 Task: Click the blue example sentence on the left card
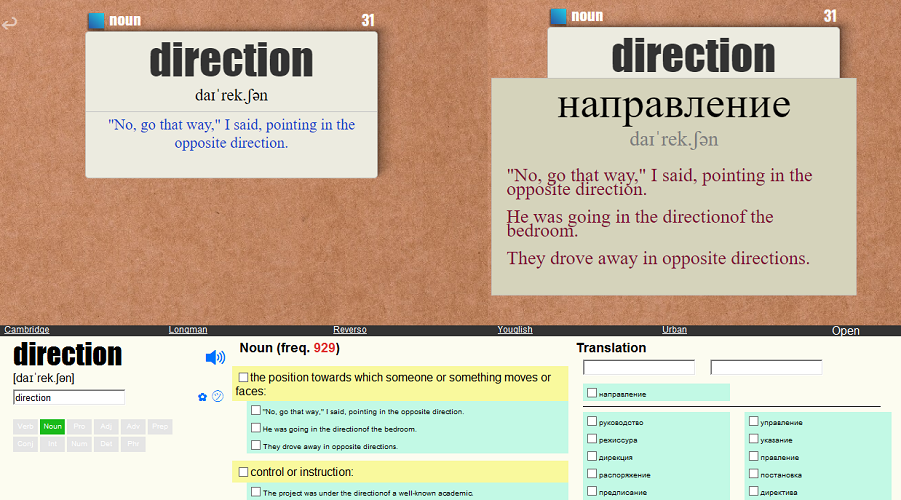(232, 133)
